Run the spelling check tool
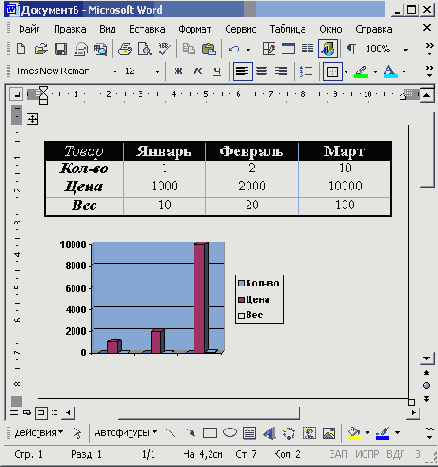Image resolution: width=438 pixels, height=467 pixels. click(x=164, y=49)
